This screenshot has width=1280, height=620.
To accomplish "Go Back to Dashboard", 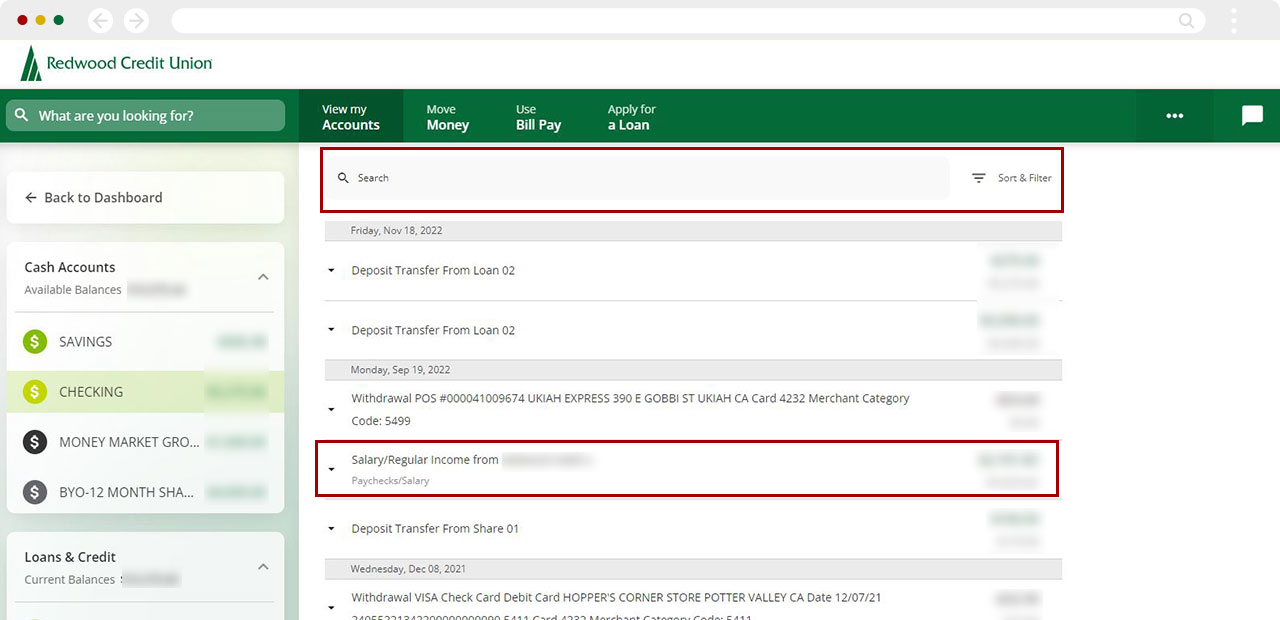I will click(146, 198).
